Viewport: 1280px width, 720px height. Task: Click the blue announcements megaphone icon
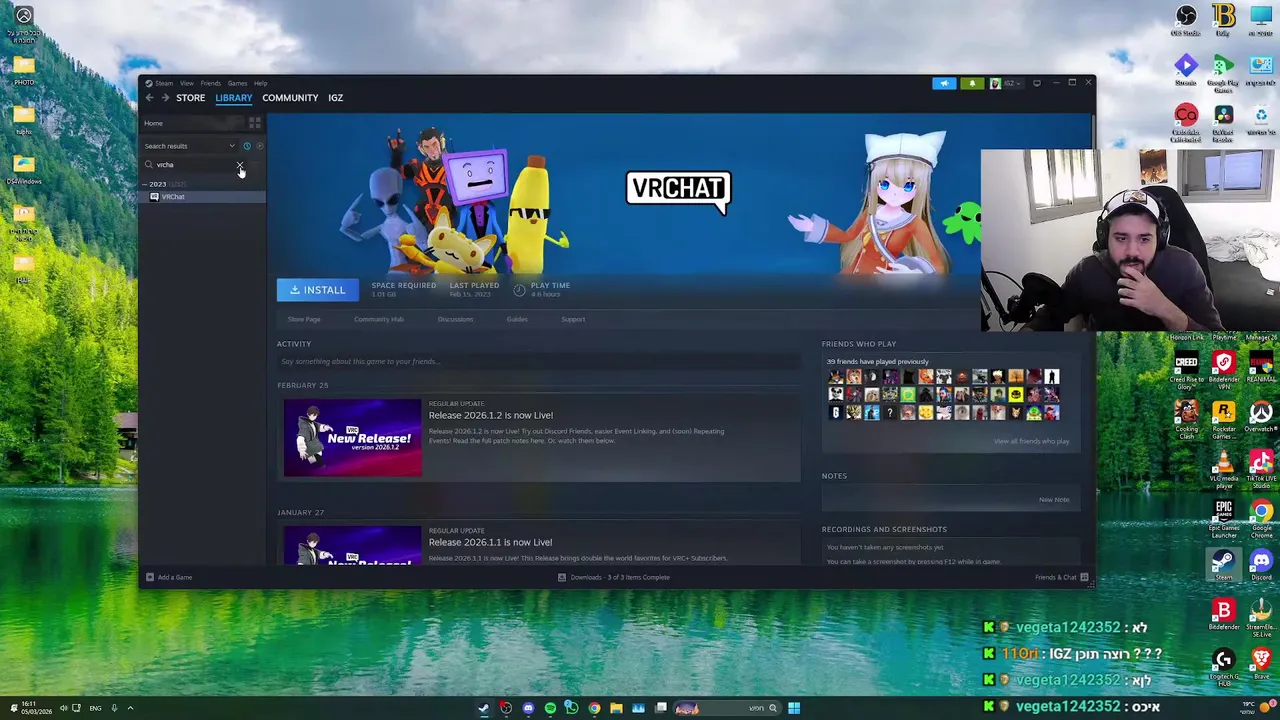944,83
